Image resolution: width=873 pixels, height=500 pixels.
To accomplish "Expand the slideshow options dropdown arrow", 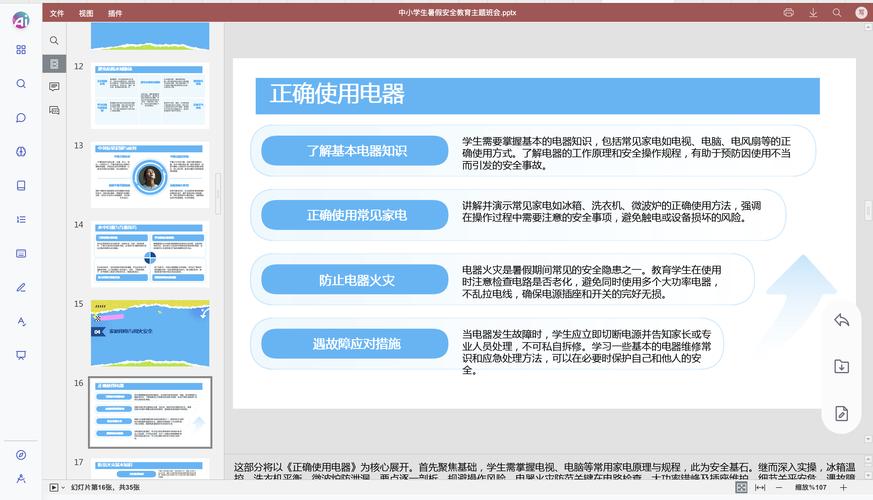I will click(x=62, y=488).
